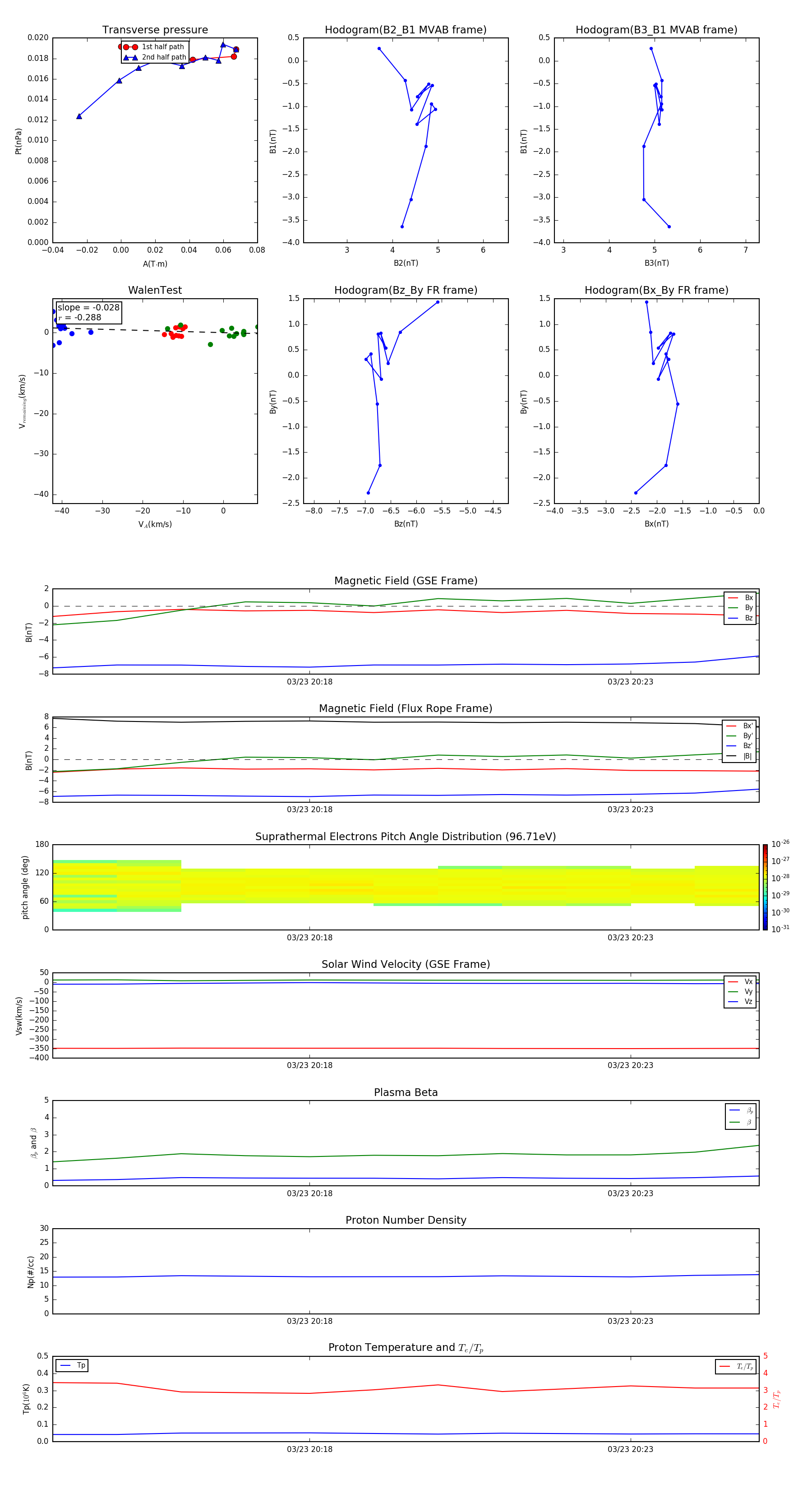Click the pitch angle colorbar

[x=765, y=887]
